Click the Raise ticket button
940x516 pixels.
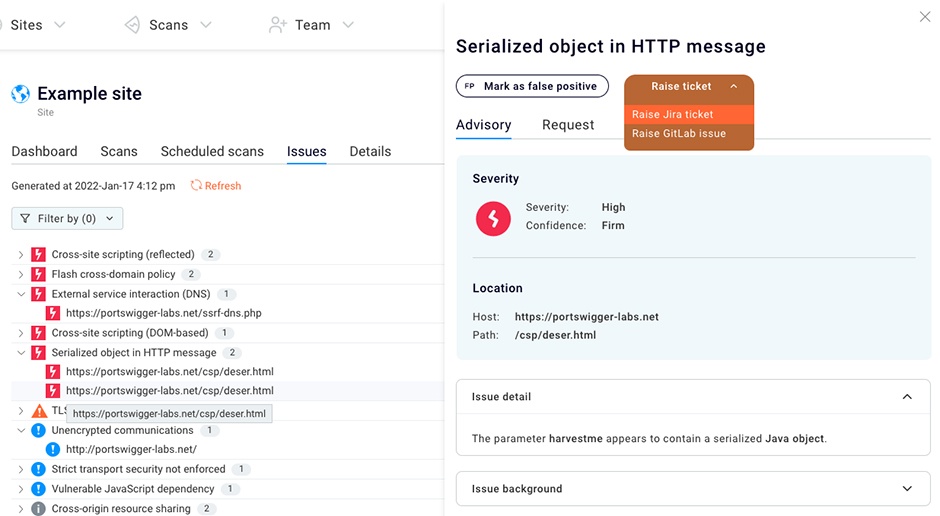pyautogui.click(x=689, y=86)
